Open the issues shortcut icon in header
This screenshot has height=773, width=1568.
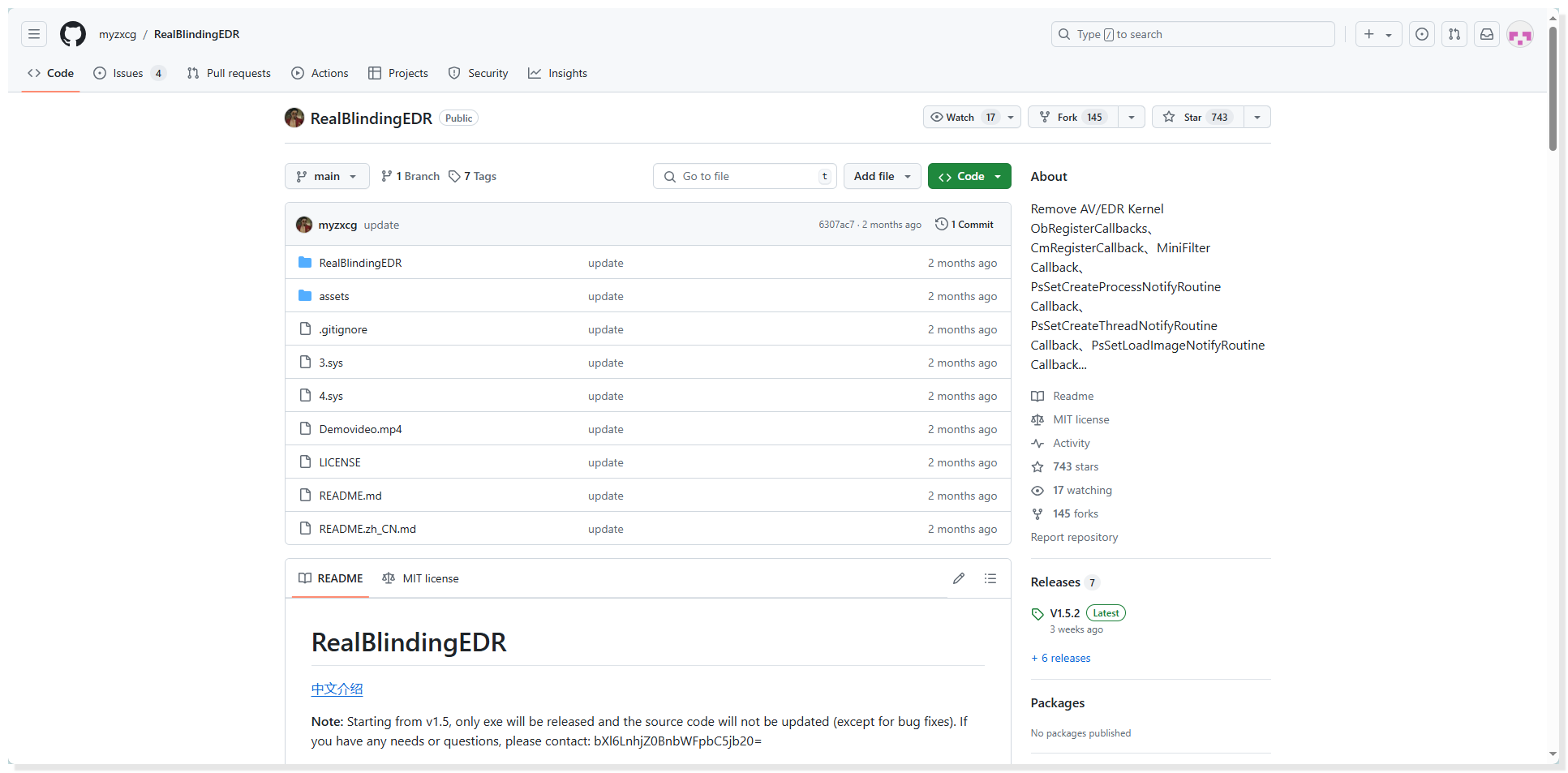pos(1421,34)
